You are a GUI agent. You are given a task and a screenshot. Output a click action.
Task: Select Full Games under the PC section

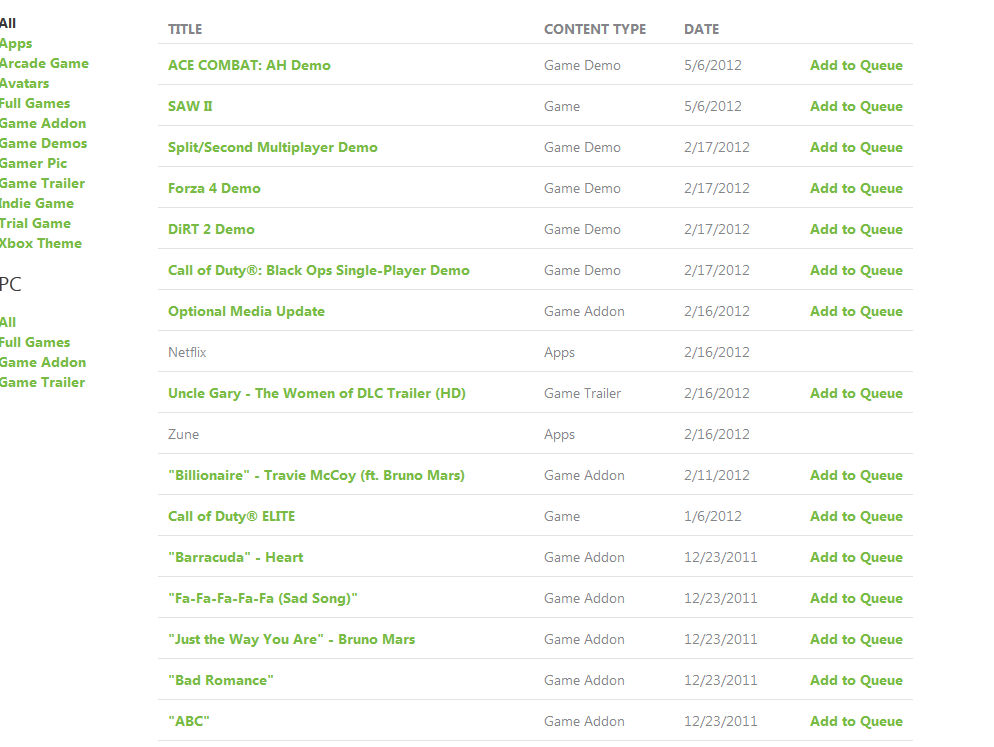35,342
